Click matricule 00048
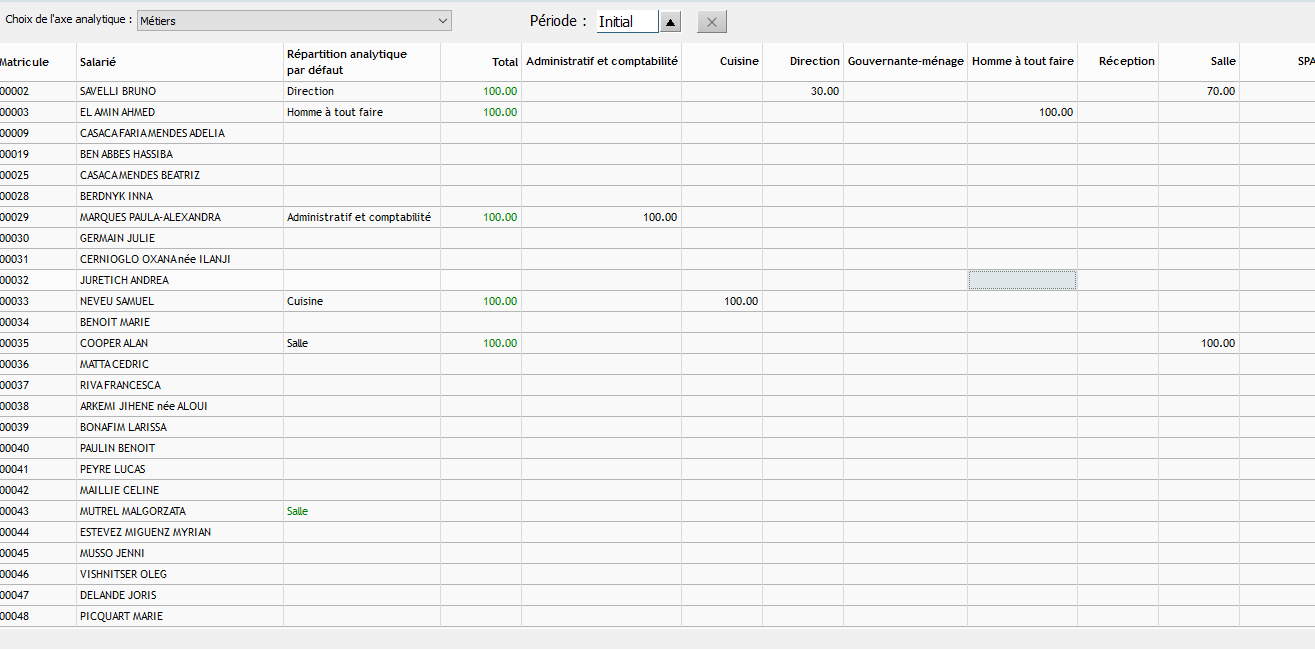The width and height of the screenshot is (1315, 650). (15, 616)
